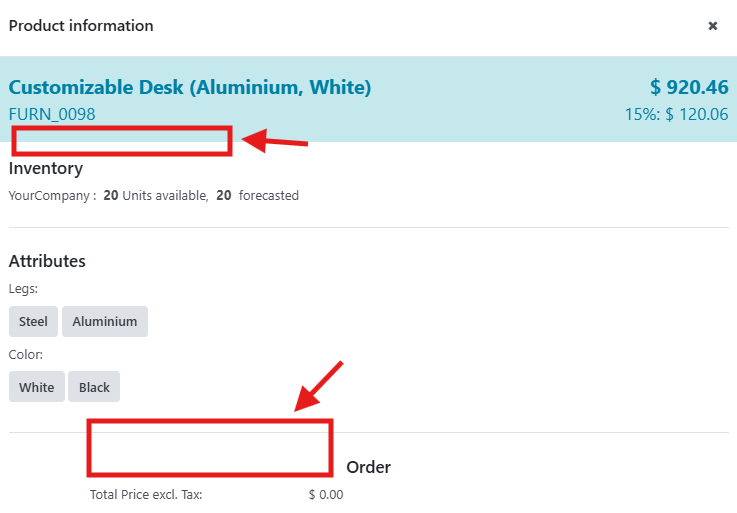
Task: Click the 15%: $ 120.06 tax amount
Action: (x=676, y=114)
